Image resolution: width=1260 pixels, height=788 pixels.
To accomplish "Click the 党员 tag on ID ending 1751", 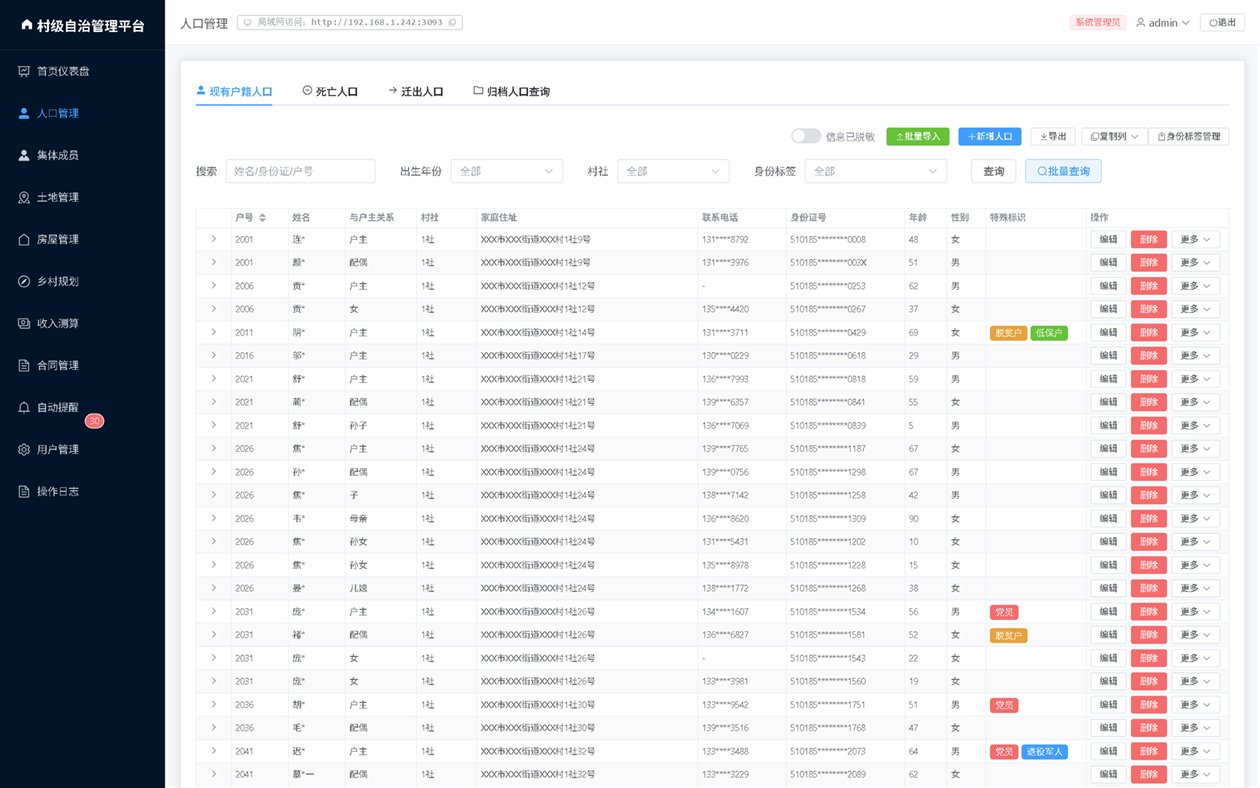I will pyautogui.click(x=1004, y=705).
